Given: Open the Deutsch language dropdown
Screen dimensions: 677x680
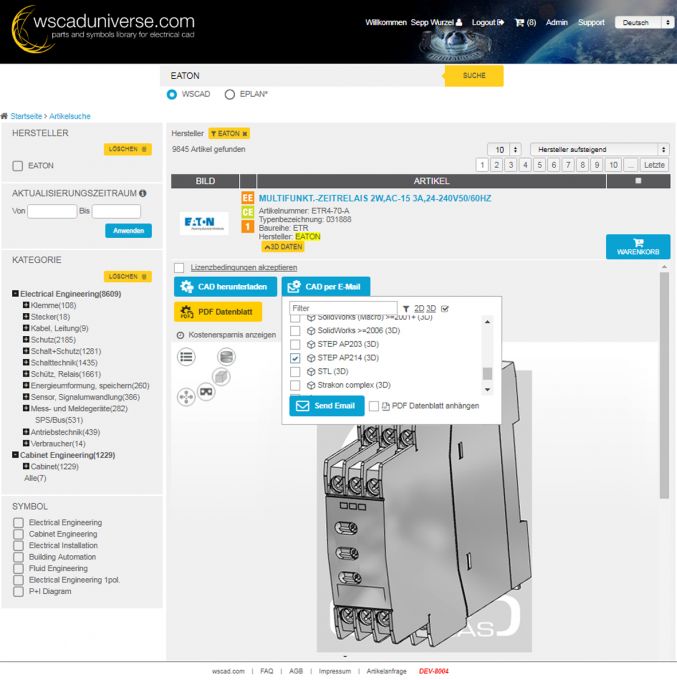Looking at the screenshot, I should (x=644, y=23).
